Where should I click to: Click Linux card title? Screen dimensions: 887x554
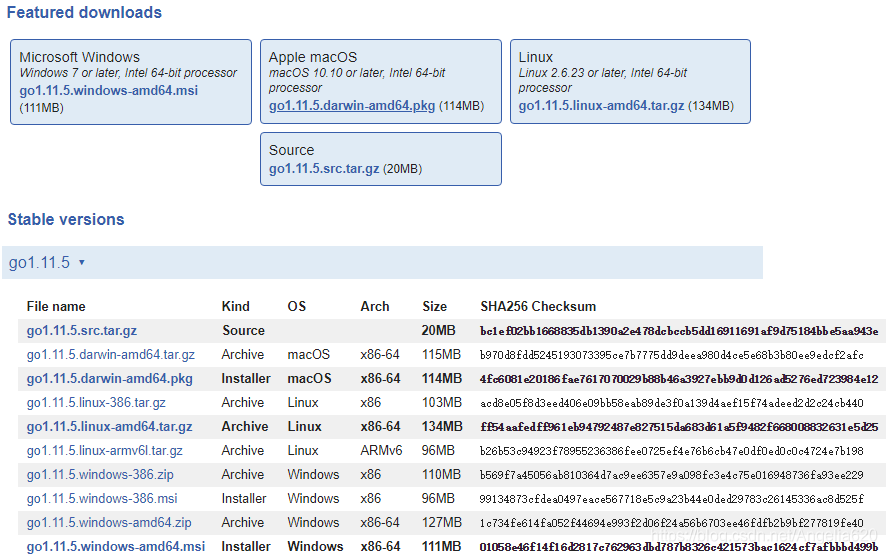pyautogui.click(x=536, y=57)
